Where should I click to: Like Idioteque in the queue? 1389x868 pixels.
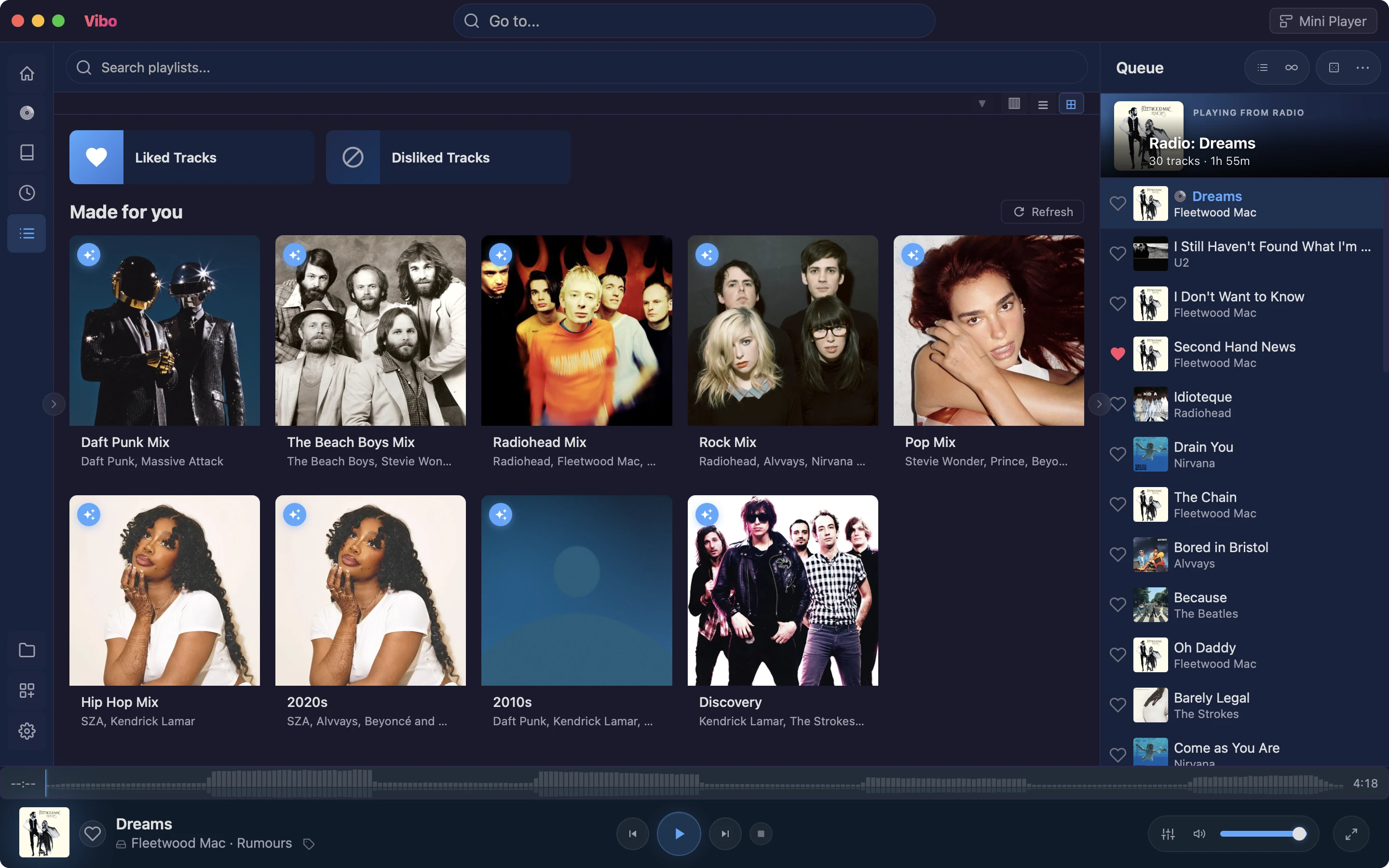coord(1117,404)
